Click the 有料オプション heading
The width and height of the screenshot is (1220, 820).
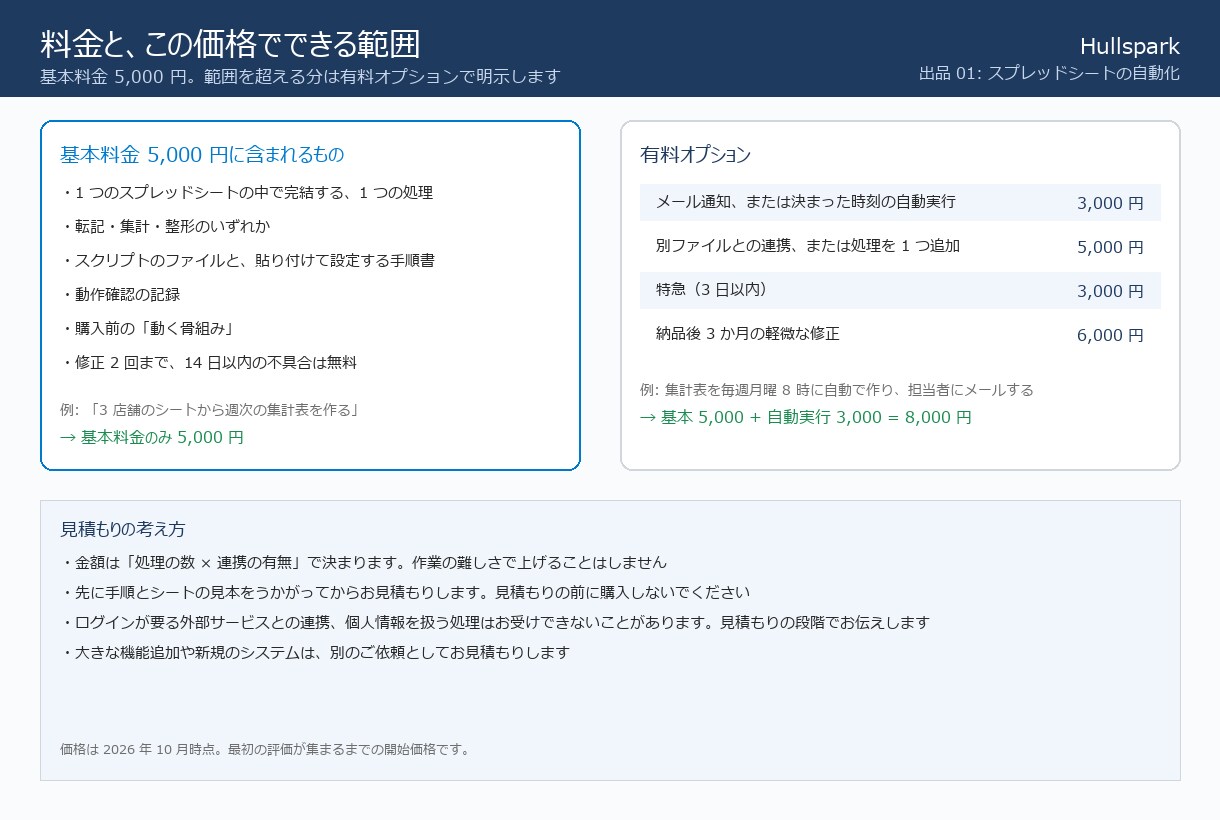[x=695, y=154]
